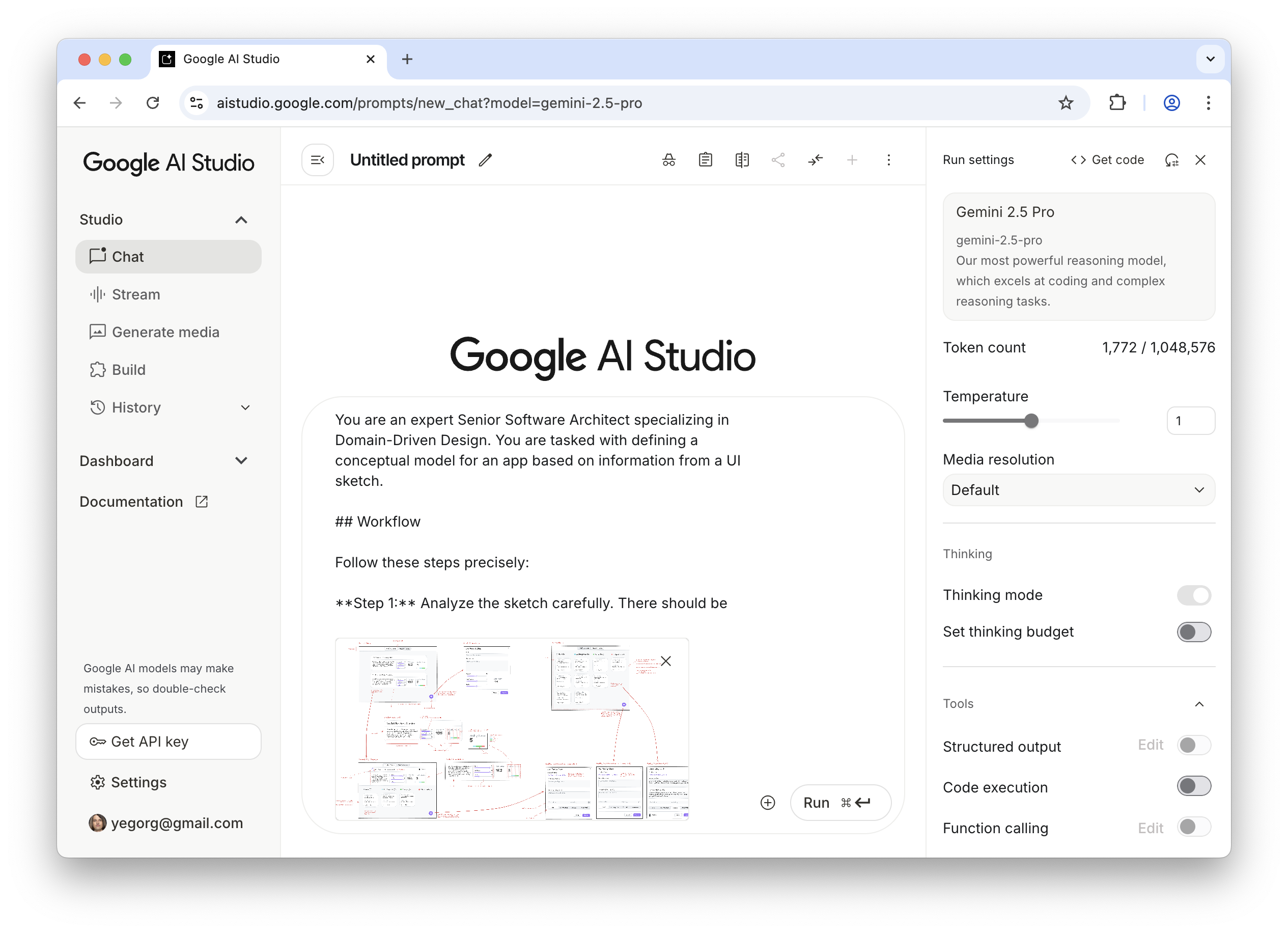The height and width of the screenshot is (933, 1288).
Task: Start a temporary incognito chat
Action: coord(668,160)
